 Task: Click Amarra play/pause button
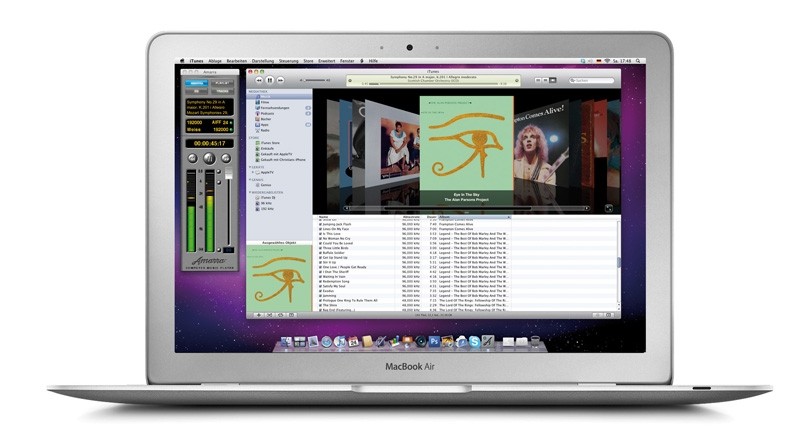click(x=209, y=158)
